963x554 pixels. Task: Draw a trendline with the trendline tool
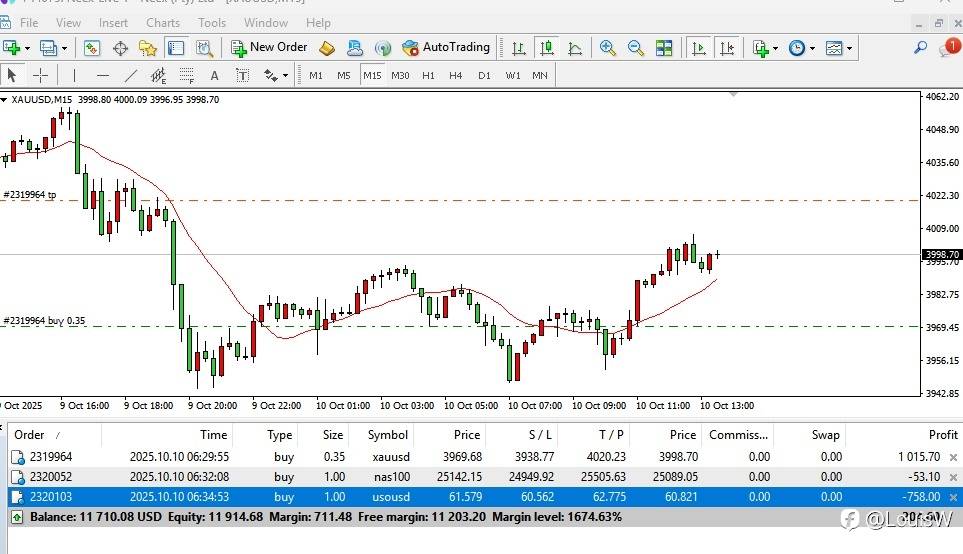click(x=131, y=75)
